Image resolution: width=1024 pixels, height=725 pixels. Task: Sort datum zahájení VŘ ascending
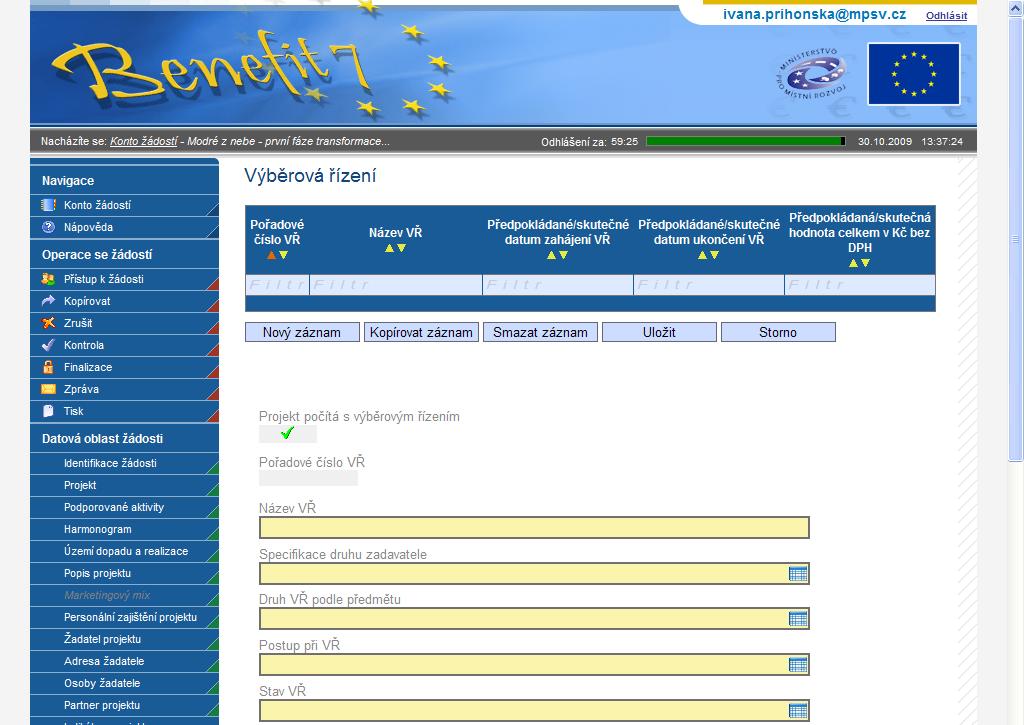coord(552,255)
